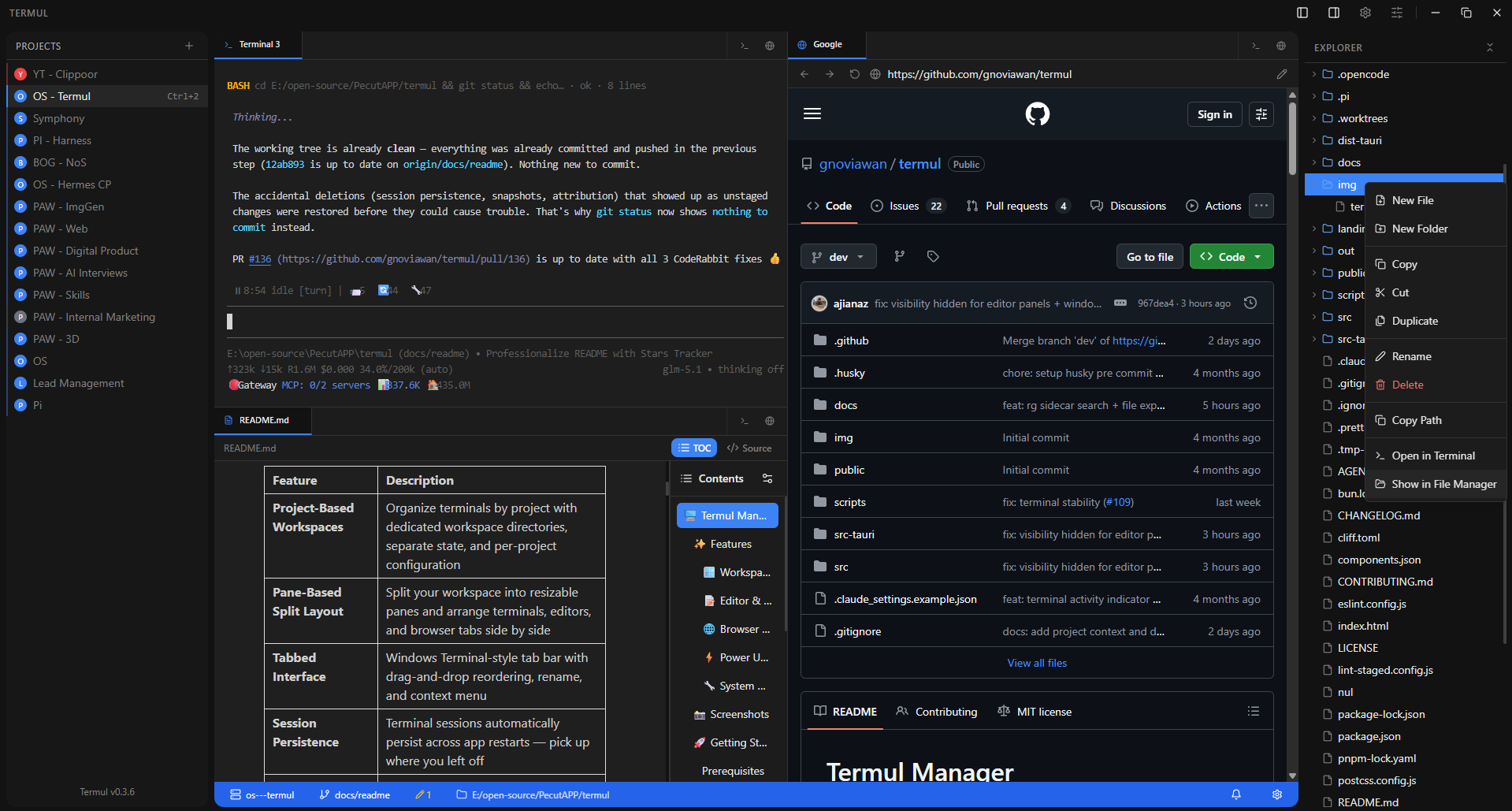Open the gnoviawan owner link
Viewport: 1512px width, 811px height.
pyautogui.click(x=853, y=164)
